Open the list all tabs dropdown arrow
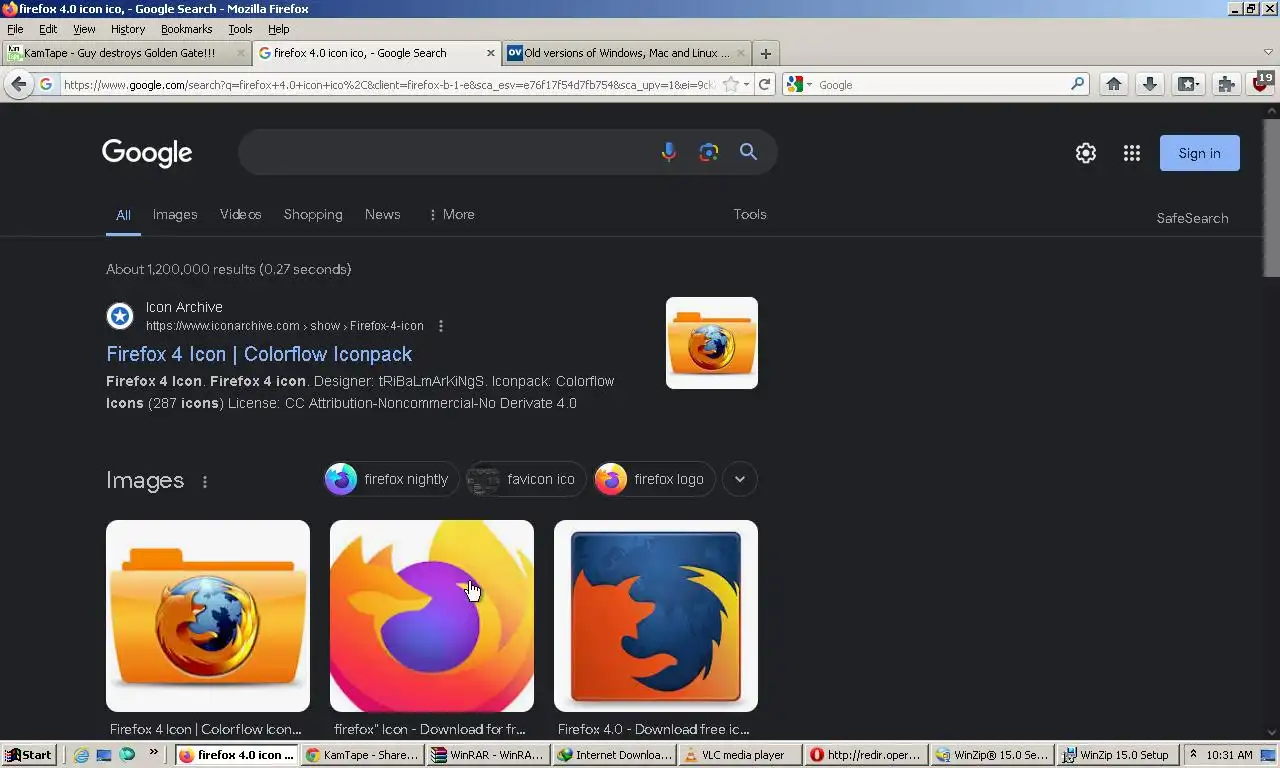Screen dimensions: 1280x768 (x=1268, y=53)
